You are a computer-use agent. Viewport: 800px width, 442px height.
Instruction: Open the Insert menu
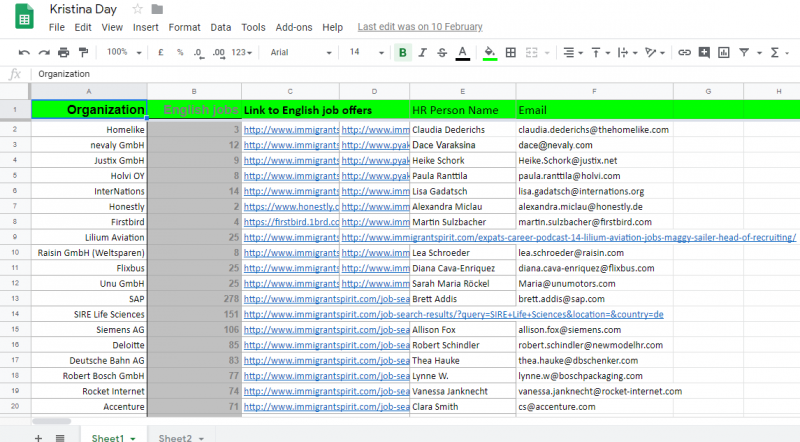145,27
